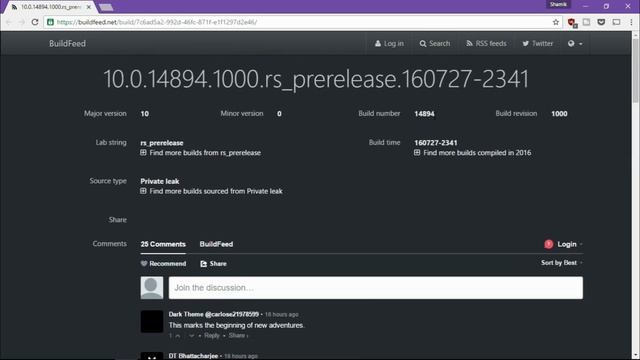640x360 pixels.
Task: Expand the Disqus Login dropdown
Action: pyautogui.click(x=569, y=244)
